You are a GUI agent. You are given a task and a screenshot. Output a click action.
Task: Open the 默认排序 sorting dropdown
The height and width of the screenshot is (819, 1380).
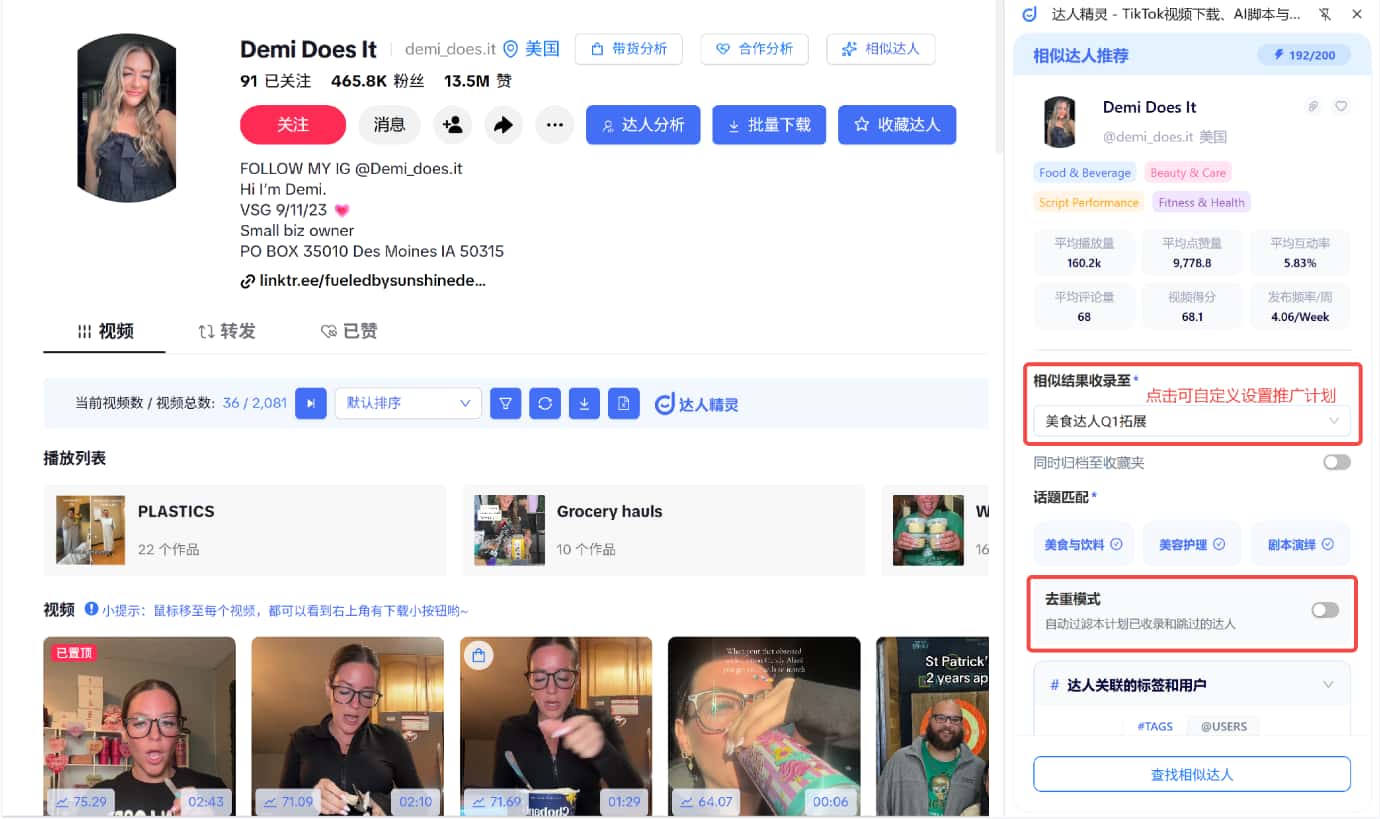click(x=407, y=403)
